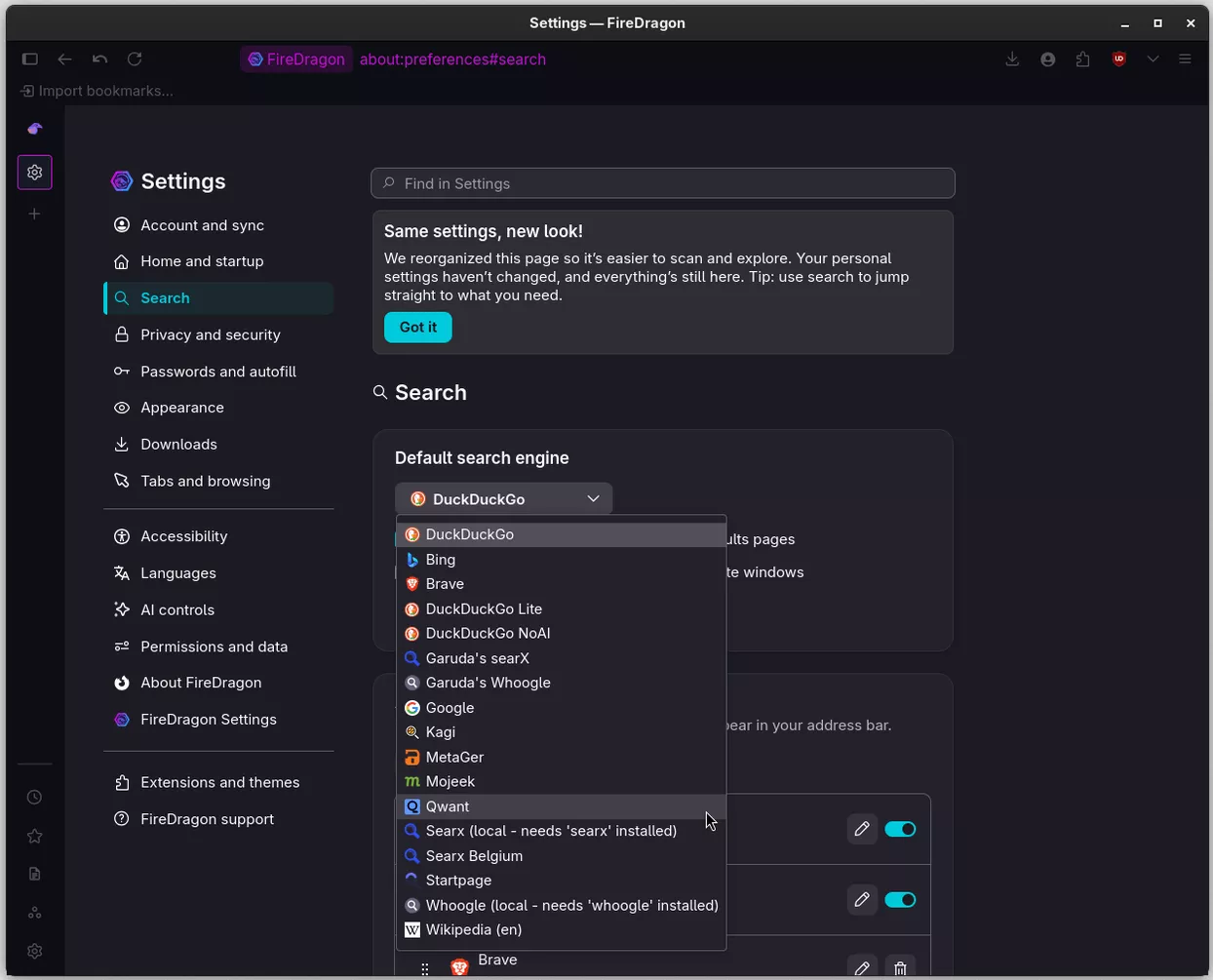Click the about:preferences#search address bar
This screenshot has height=980, width=1213.
click(x=452, y=59)
